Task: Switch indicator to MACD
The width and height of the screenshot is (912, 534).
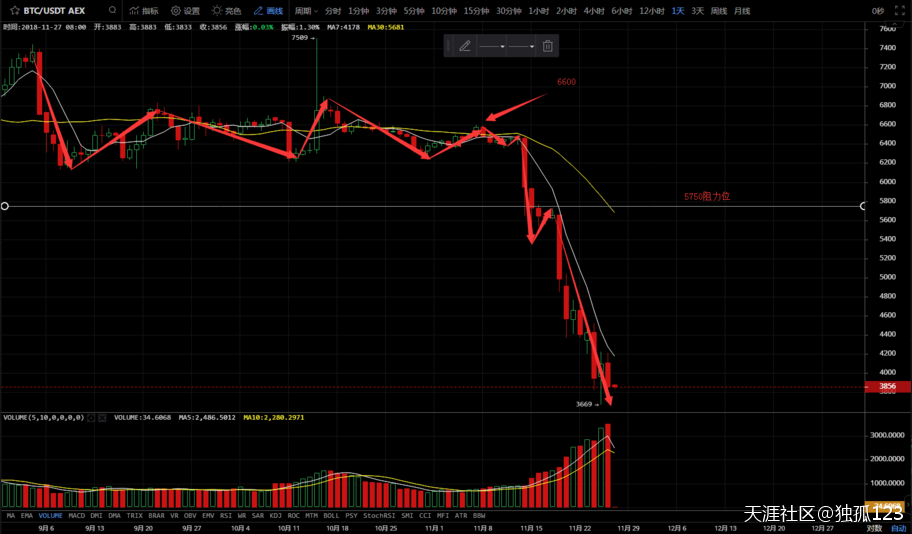Action: (77, 515)
